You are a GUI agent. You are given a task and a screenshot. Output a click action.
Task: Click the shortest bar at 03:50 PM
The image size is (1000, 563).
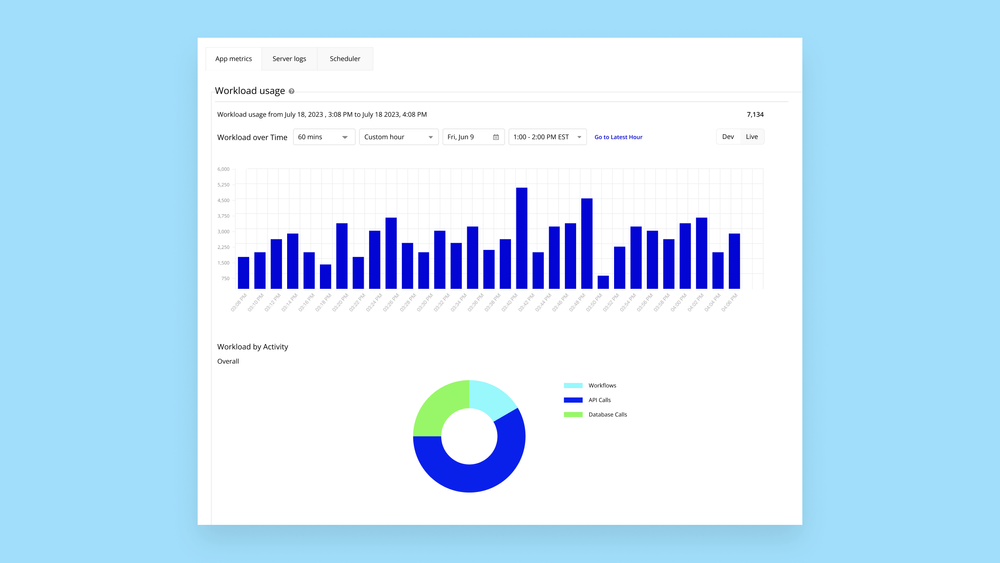pos(603,282)
